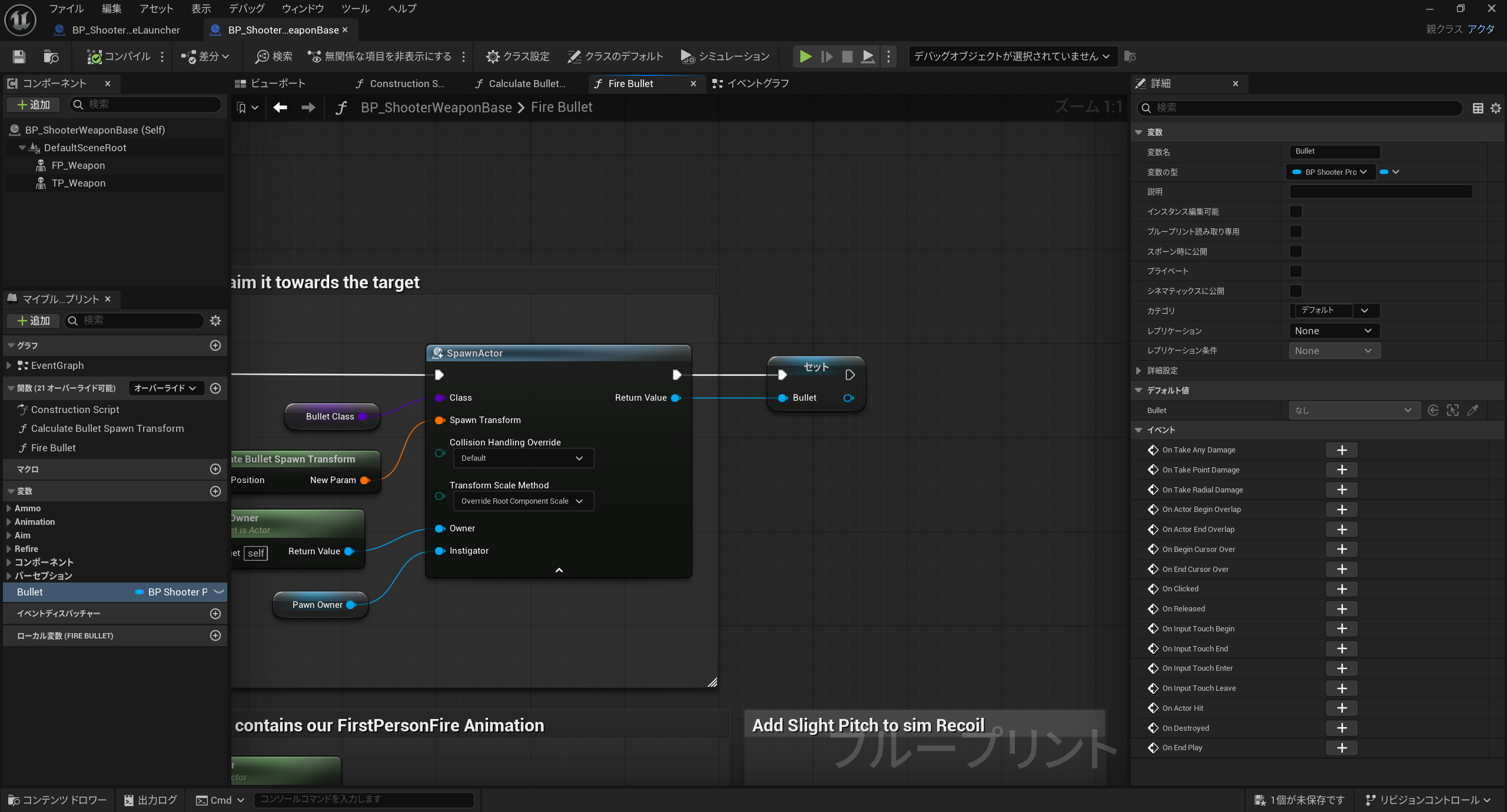
Task: Add On Actor Hit event
Action: pos(1342,708)
